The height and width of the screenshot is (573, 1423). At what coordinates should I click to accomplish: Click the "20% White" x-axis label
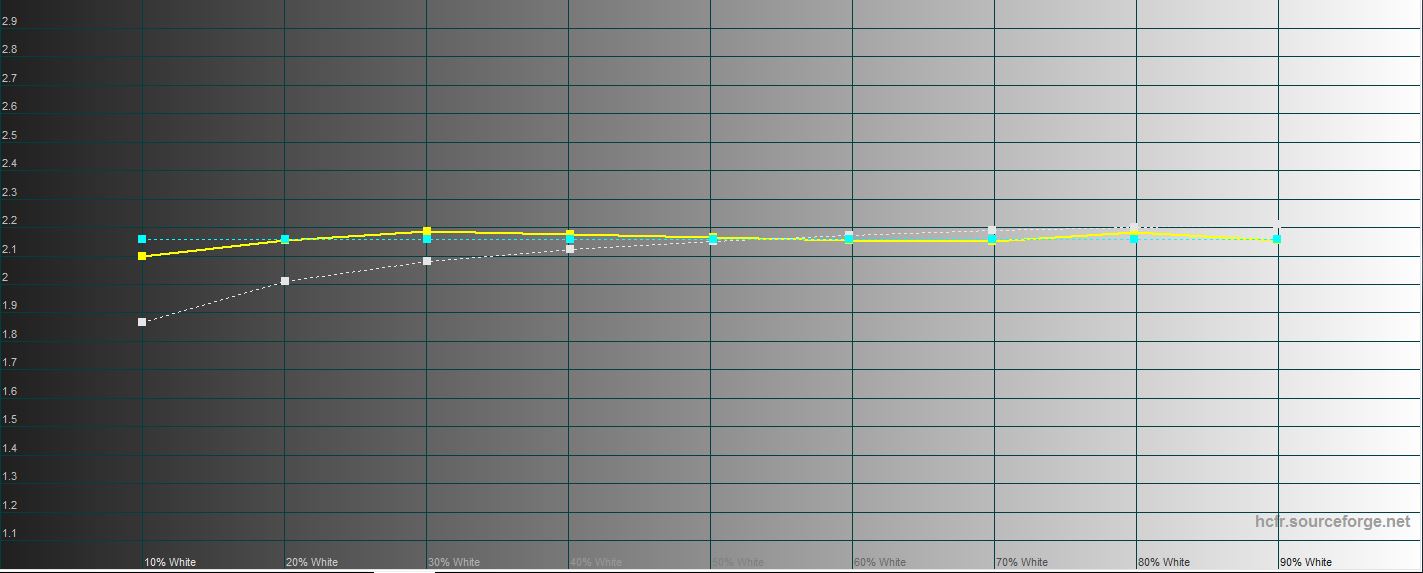click(x=312, y=562)
